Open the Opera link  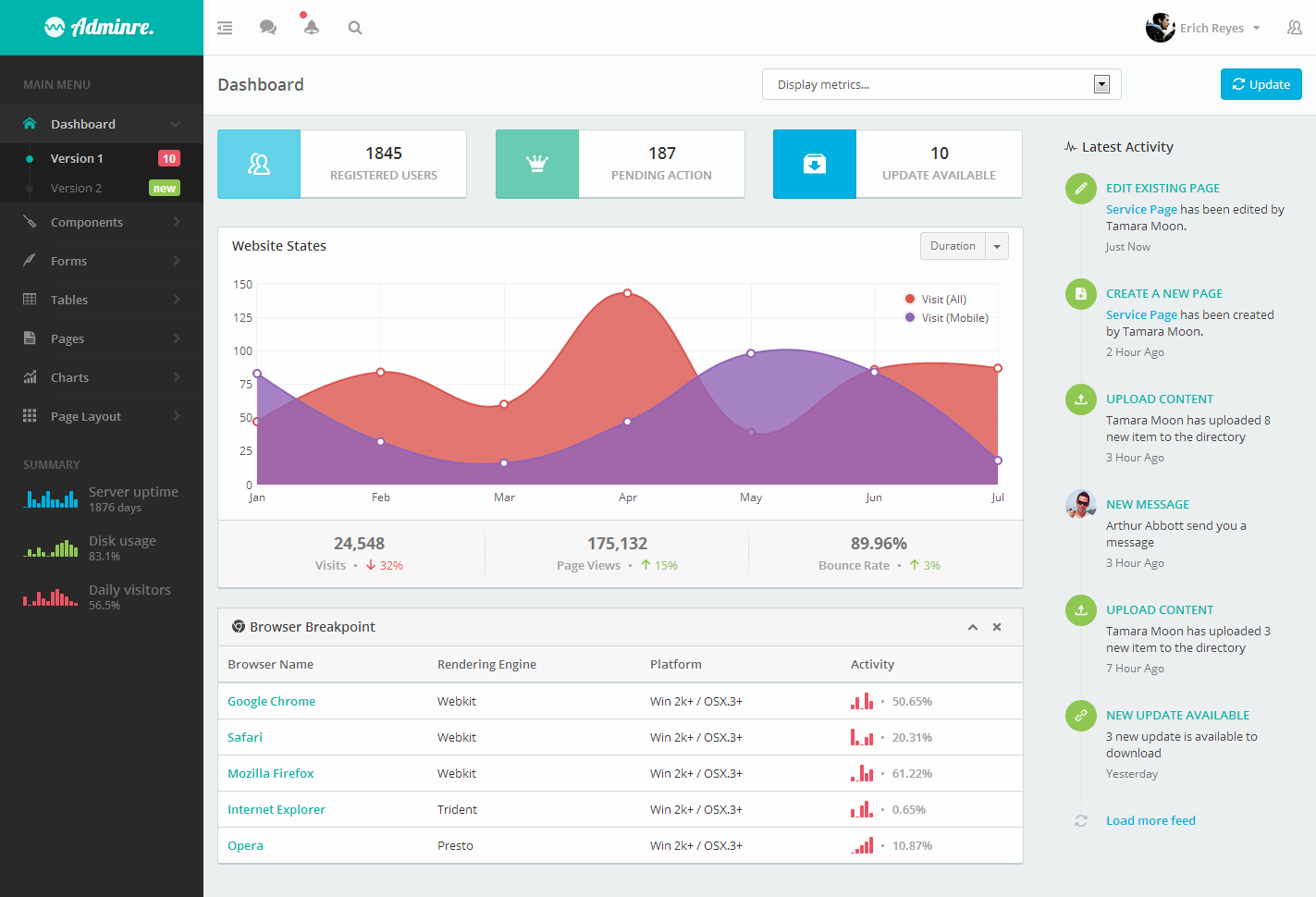(x=245, y=845)
